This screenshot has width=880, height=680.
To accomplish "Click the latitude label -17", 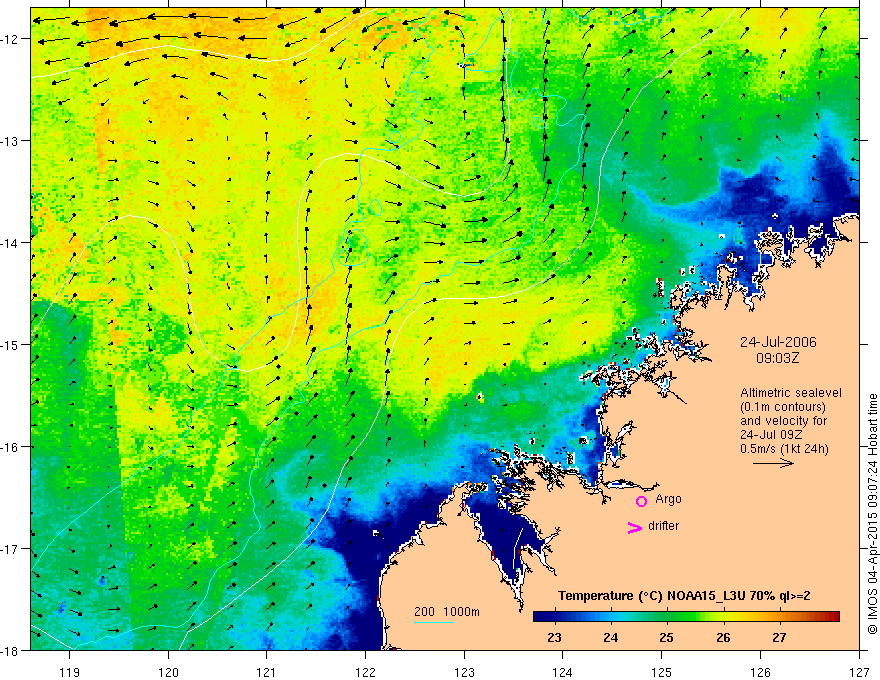I will [x=10, y=549].
